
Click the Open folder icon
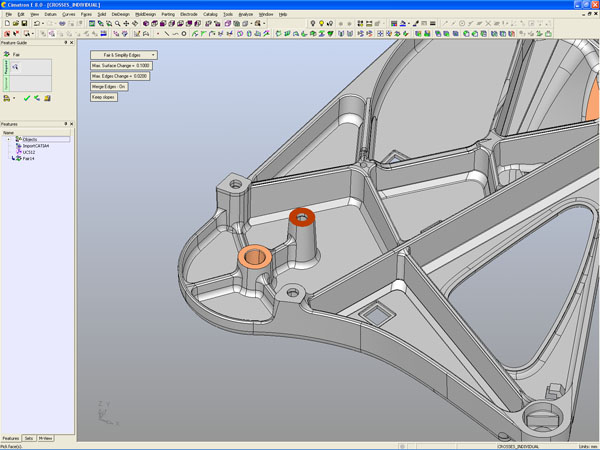(x=14, y=23)
